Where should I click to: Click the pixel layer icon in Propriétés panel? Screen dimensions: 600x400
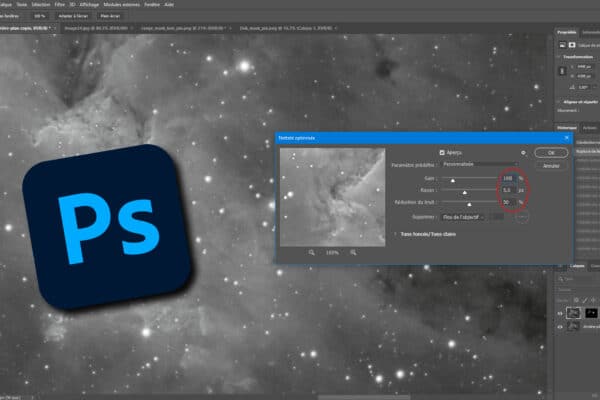click(x=562, y=45)
